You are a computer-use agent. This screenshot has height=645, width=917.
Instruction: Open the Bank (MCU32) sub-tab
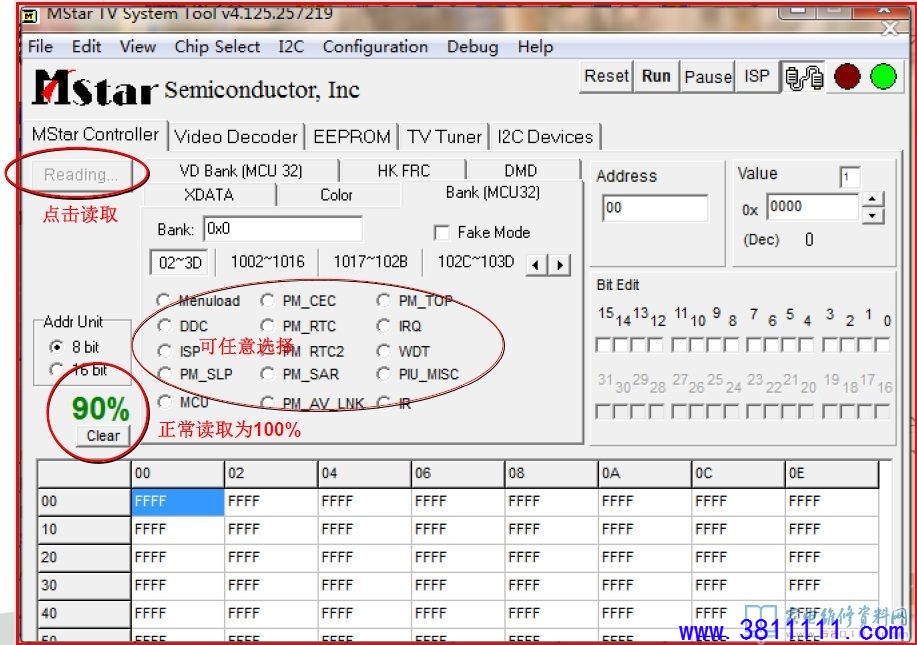point(492,193)
